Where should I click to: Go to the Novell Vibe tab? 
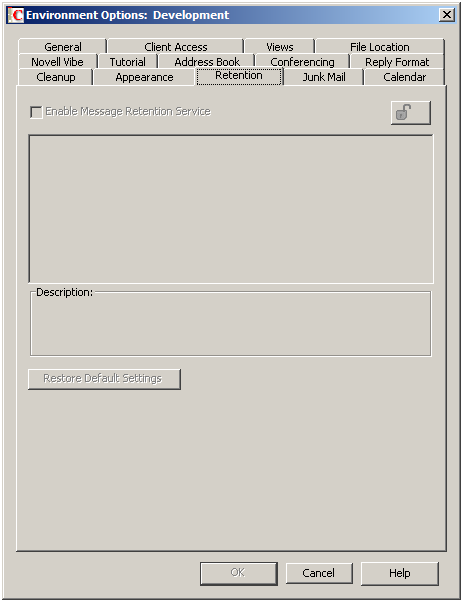coord(57,62)
